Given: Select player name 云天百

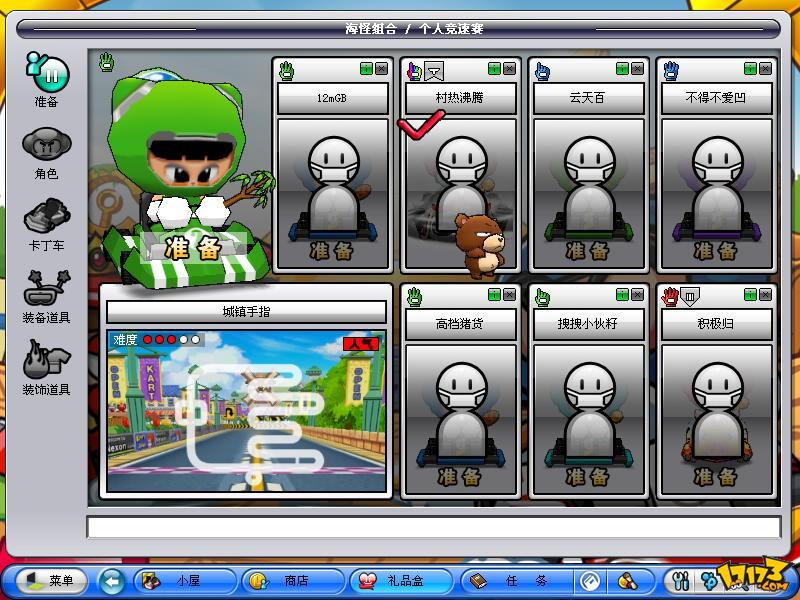Looking at the screenshot, I should [588, 98].
